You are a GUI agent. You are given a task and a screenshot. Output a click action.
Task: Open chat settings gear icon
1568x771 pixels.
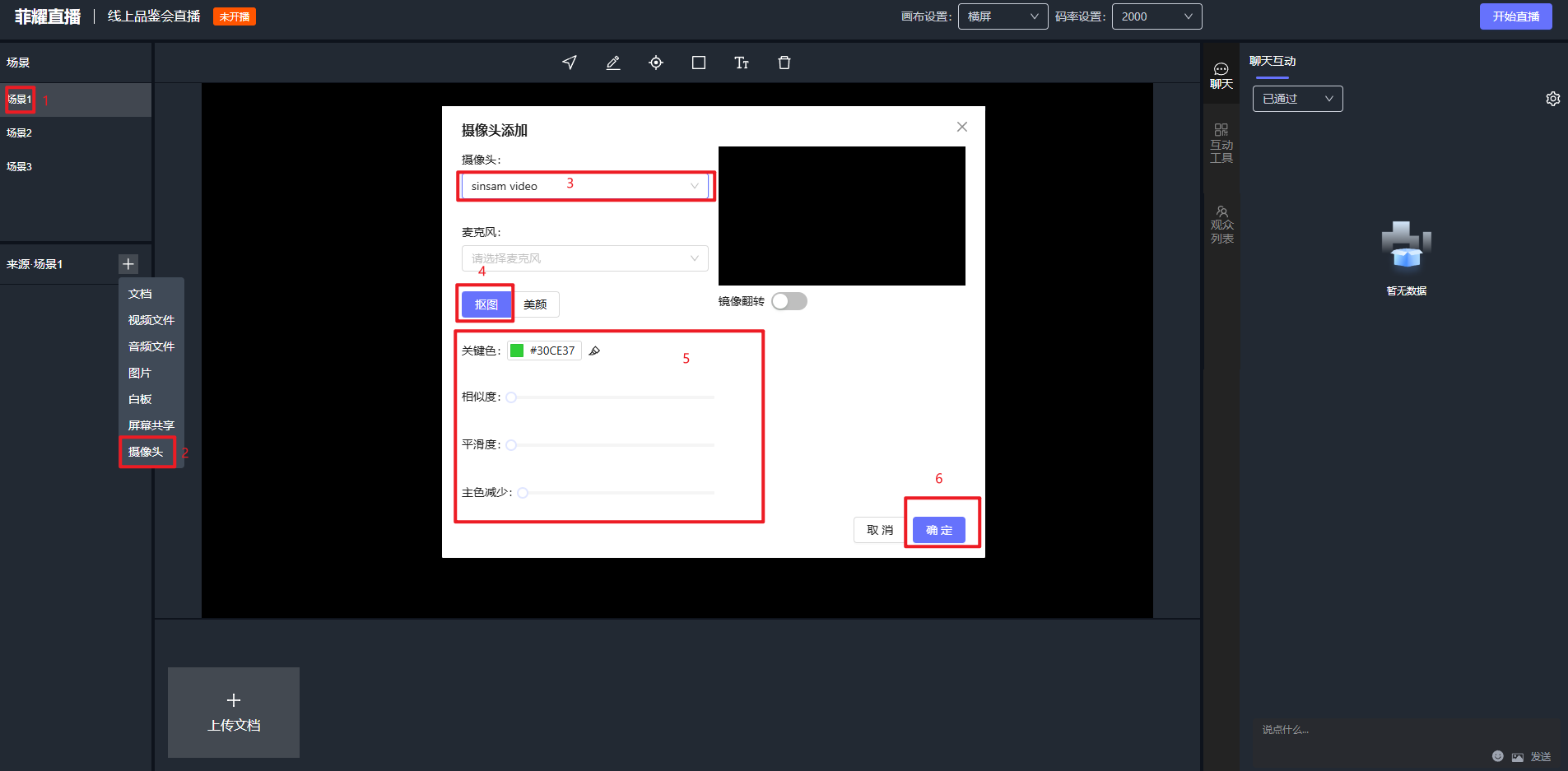pyautogui.click(x=1552, y=99)
